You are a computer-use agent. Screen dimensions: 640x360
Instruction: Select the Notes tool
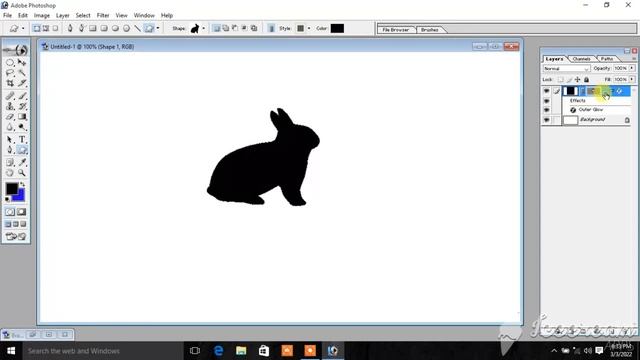(10, 162)
